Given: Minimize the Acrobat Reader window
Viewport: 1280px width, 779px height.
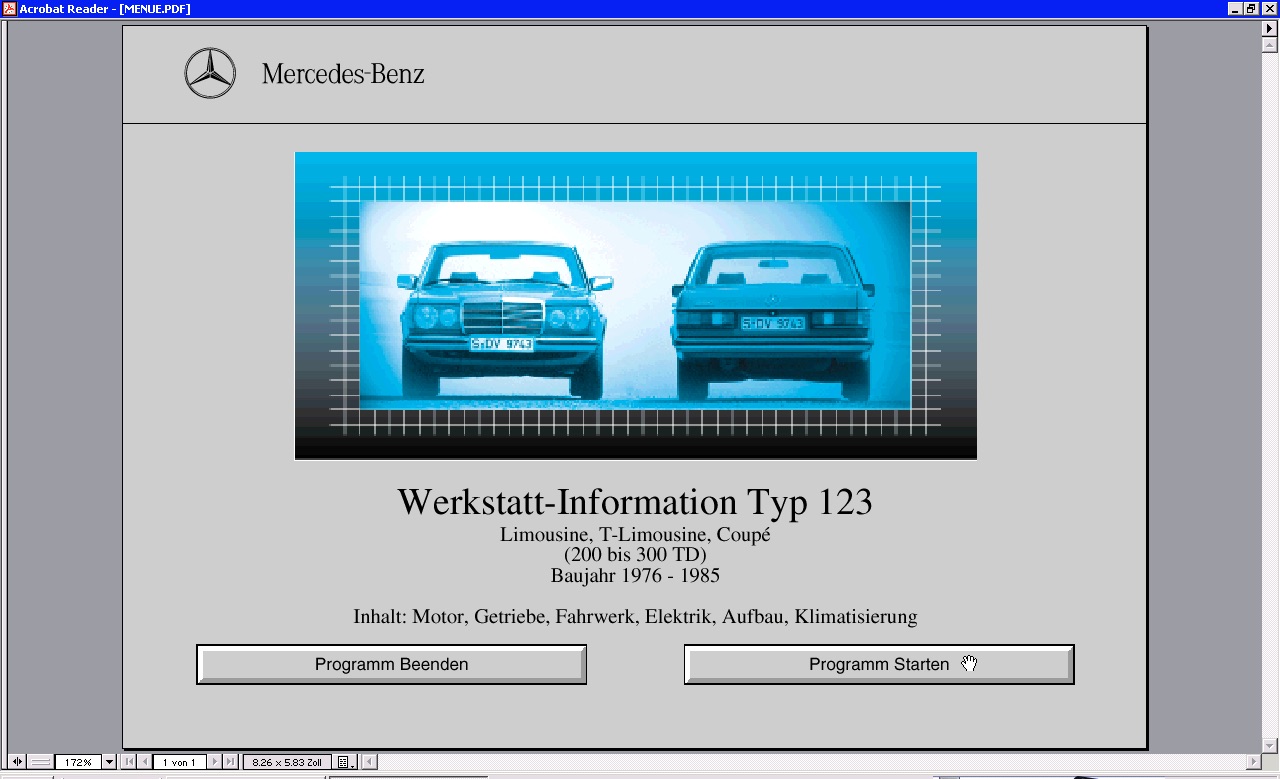Looking at the screenshot, I should [1235, 8].
